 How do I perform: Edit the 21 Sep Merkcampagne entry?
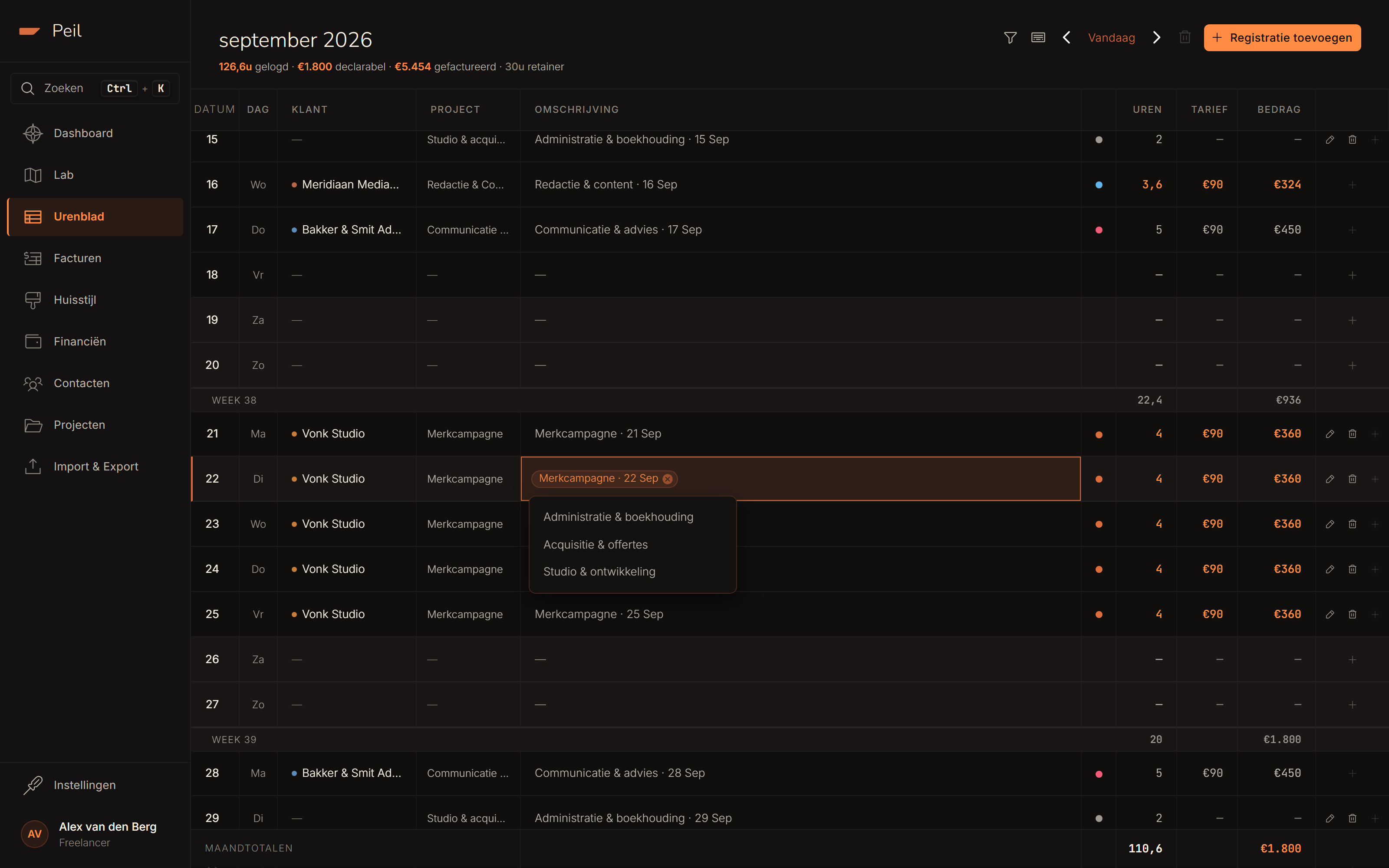pos(1330,434)
